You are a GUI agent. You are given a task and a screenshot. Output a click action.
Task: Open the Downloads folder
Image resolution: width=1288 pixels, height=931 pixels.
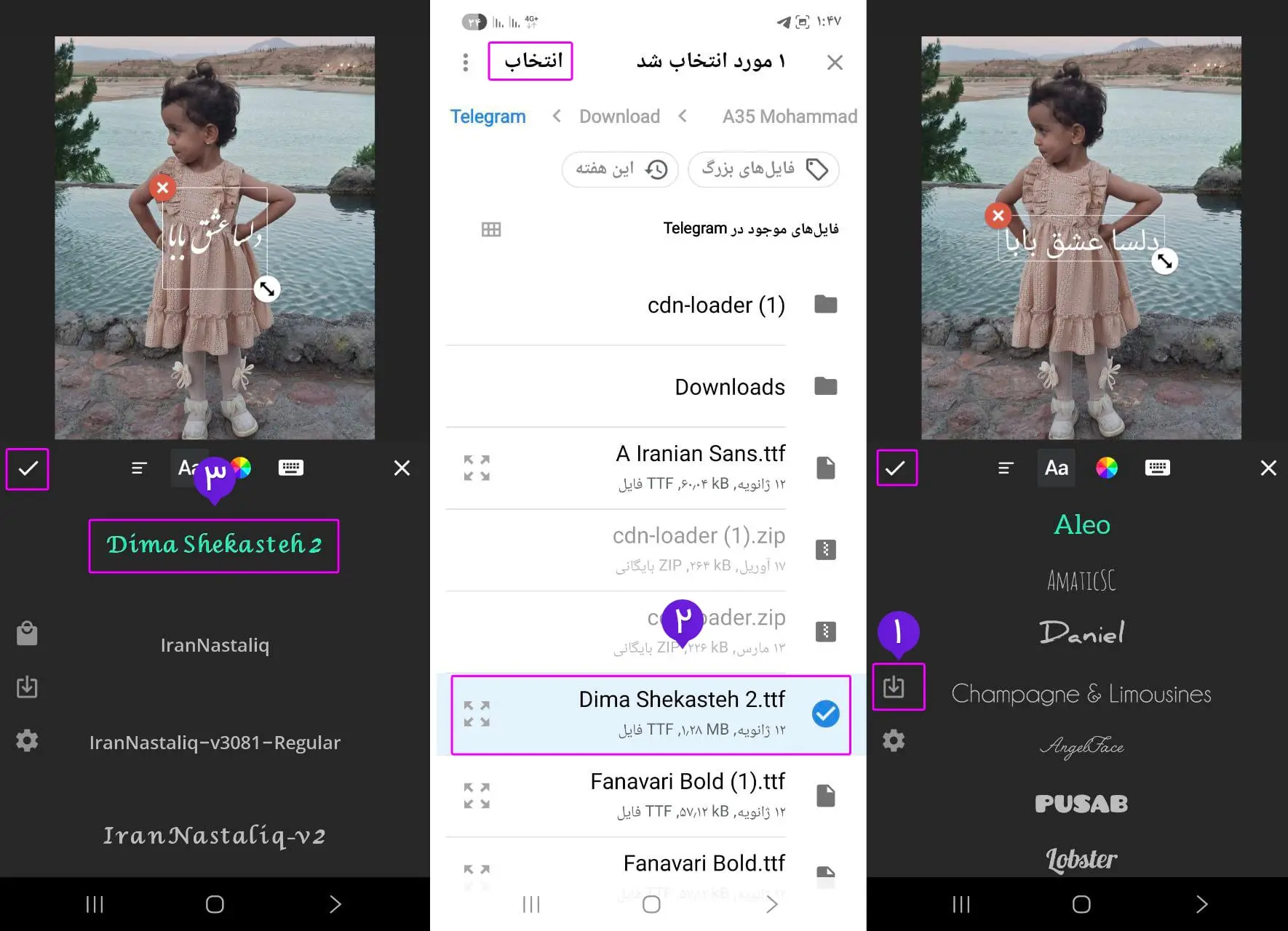point(641,386)
